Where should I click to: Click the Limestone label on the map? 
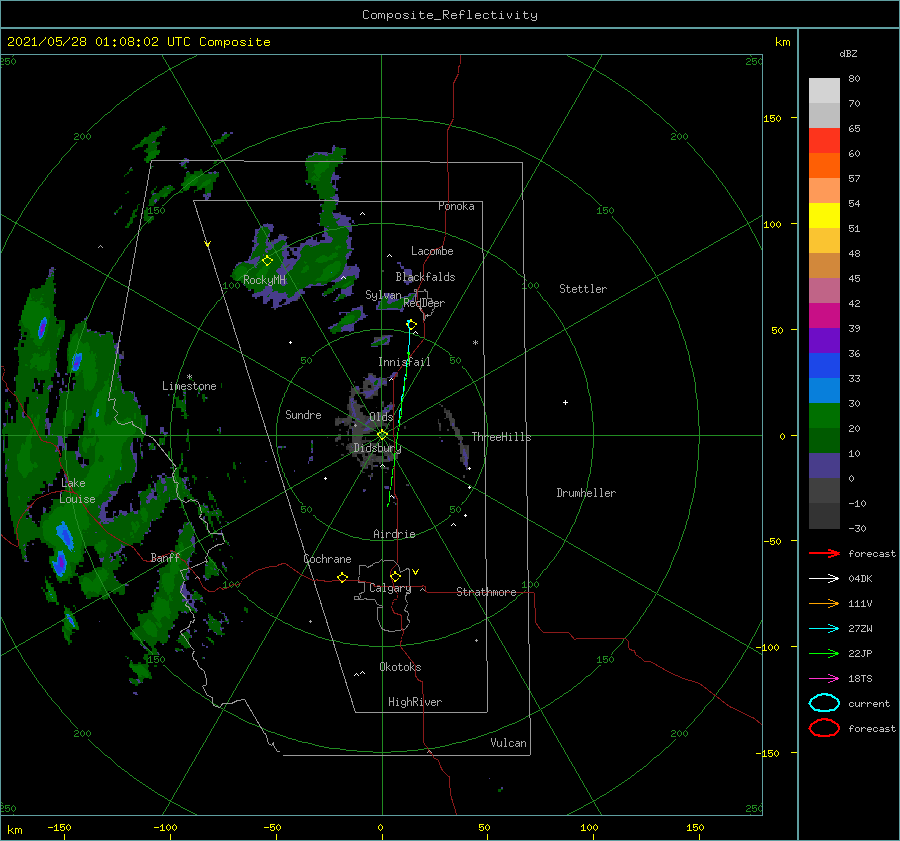tap(189, 386)
